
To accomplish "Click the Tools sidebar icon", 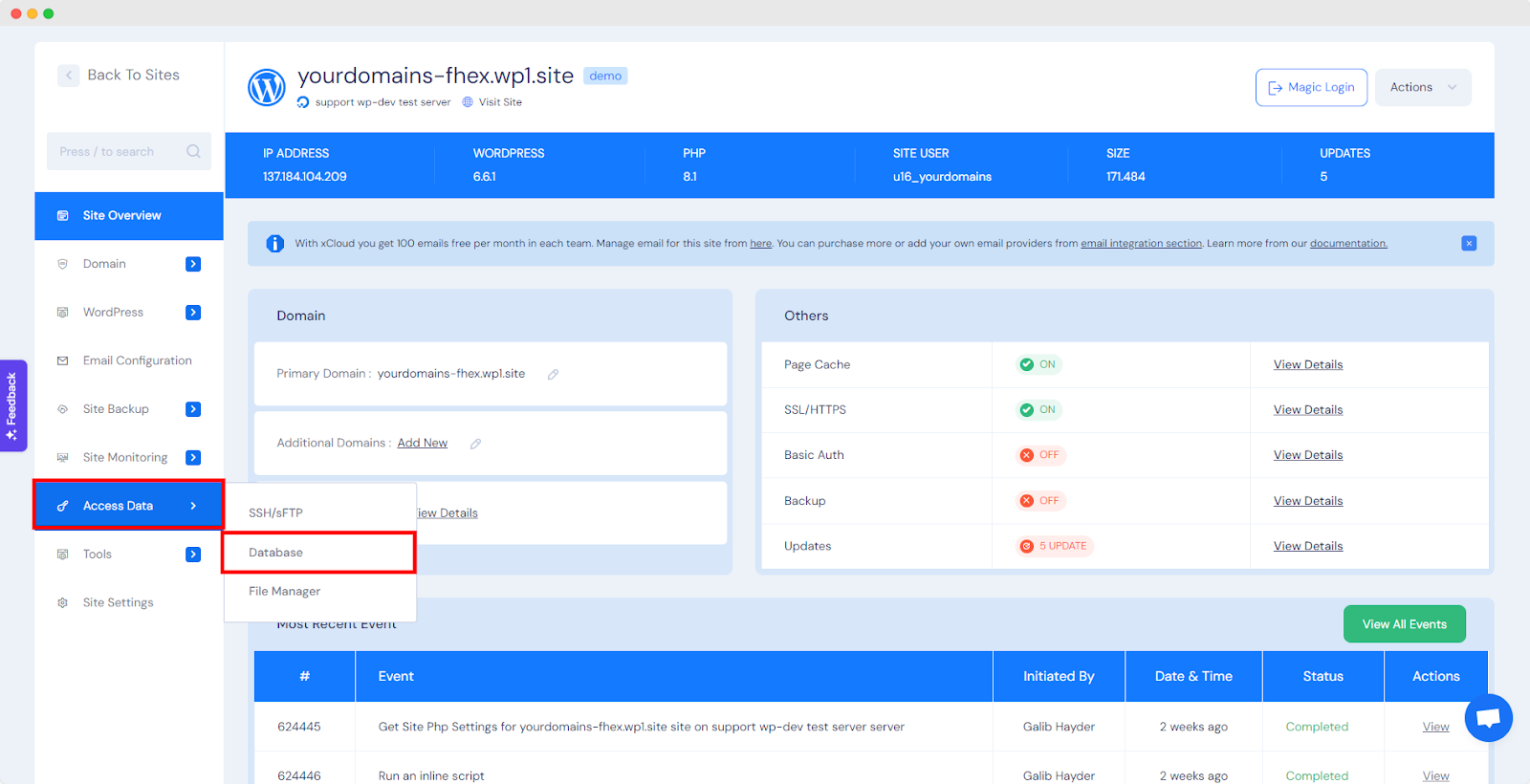I will [x=63, y=555].
